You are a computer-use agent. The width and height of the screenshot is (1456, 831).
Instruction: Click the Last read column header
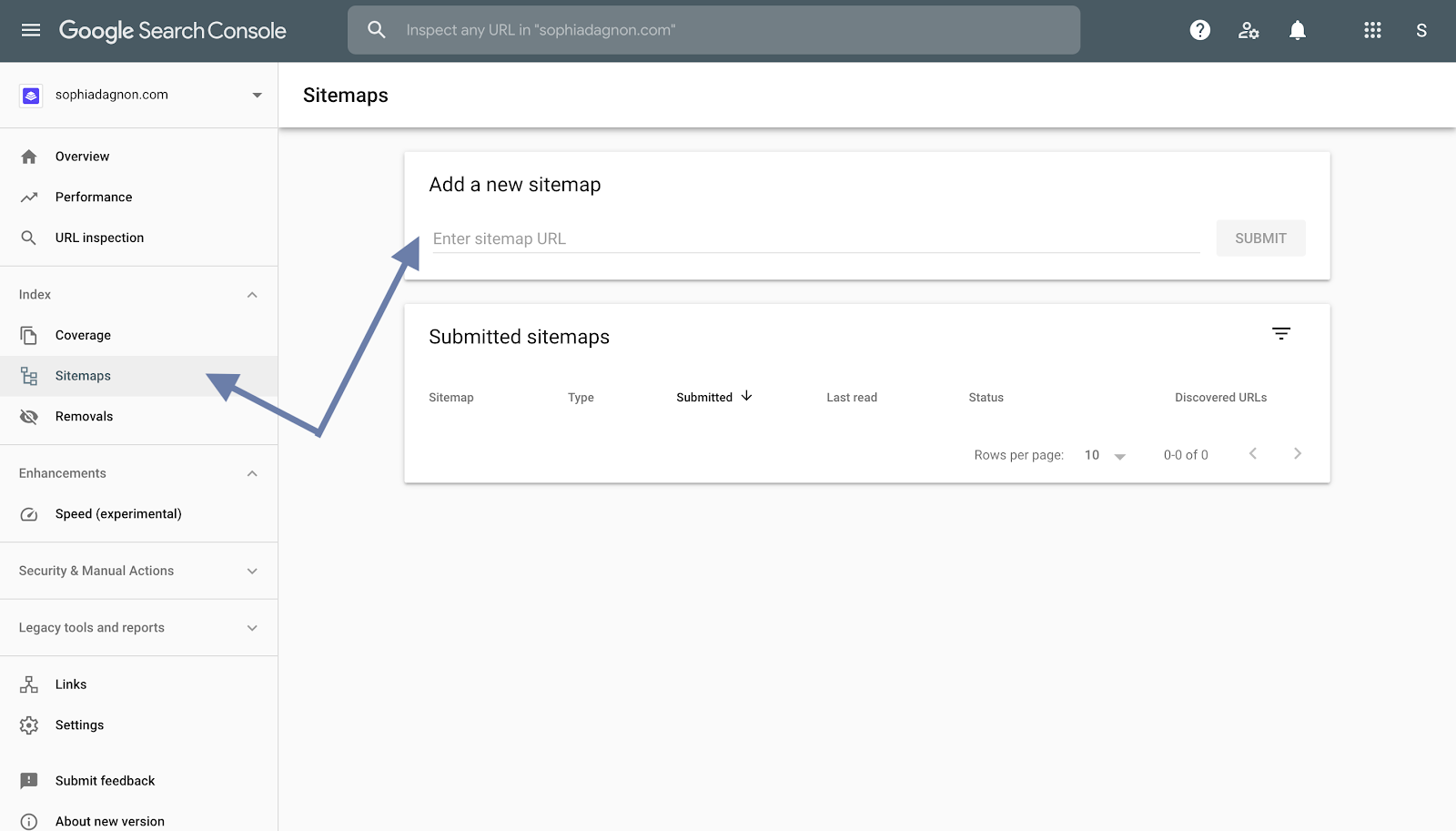(x=852, y=398)
